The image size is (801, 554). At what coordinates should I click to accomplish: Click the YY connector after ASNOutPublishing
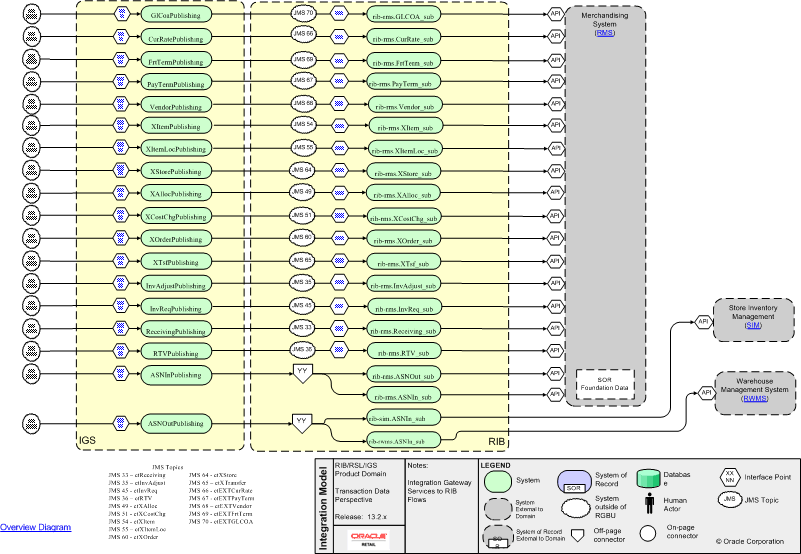click(301, 423)
